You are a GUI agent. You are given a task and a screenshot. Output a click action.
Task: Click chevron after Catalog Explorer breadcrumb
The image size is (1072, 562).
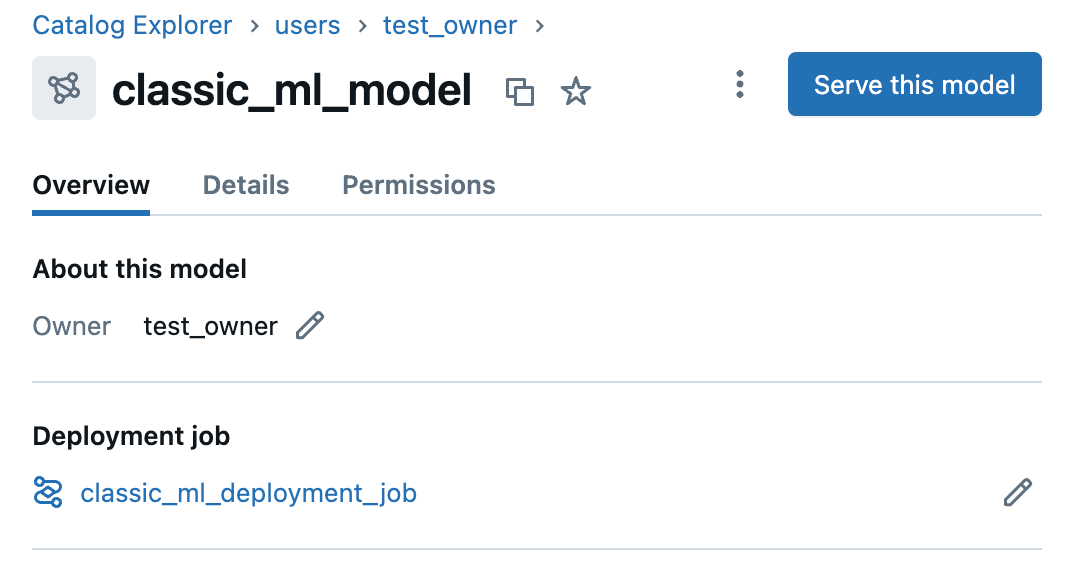(x=254, y=26)
